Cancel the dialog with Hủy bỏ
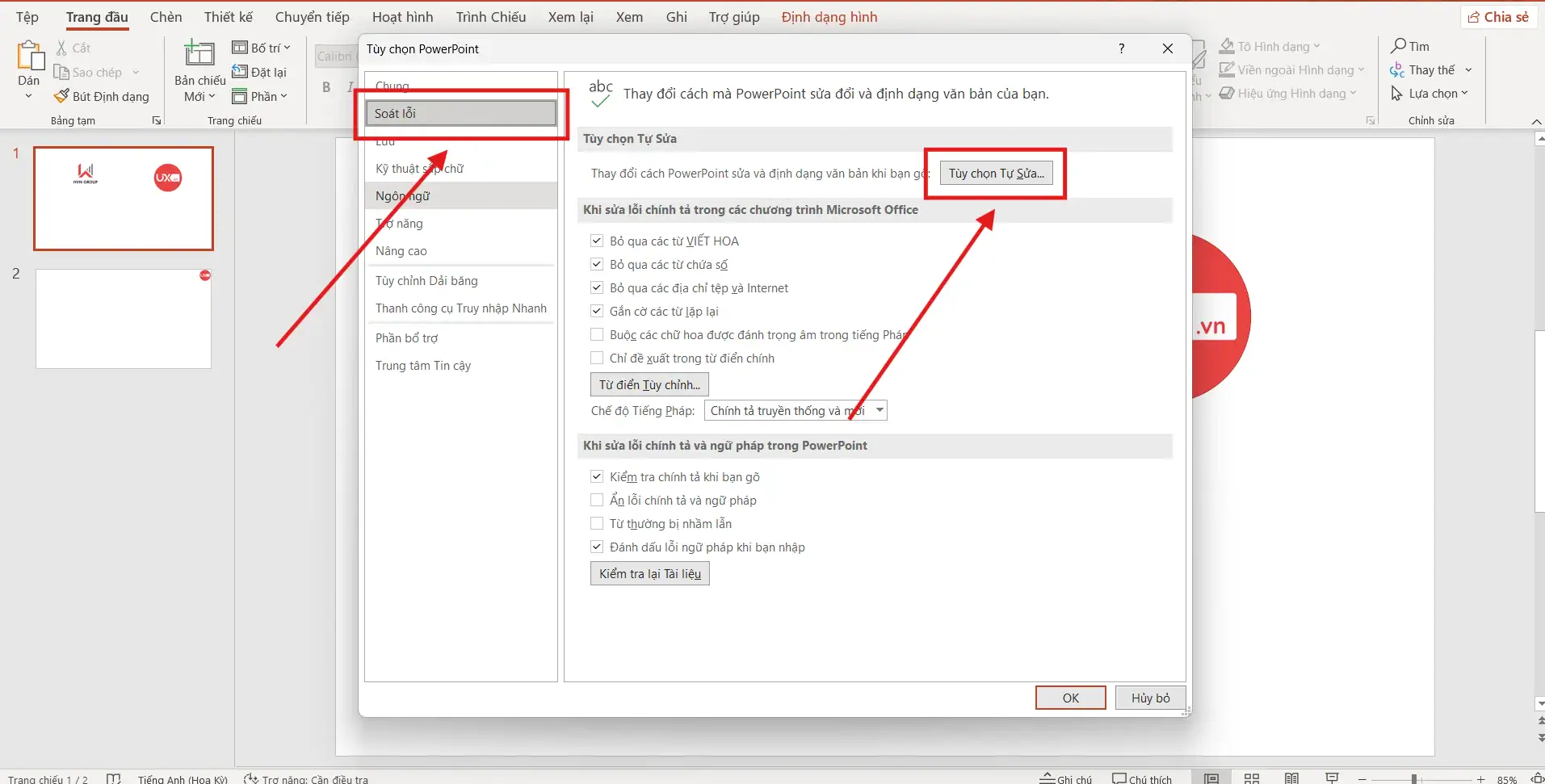 1151,698
